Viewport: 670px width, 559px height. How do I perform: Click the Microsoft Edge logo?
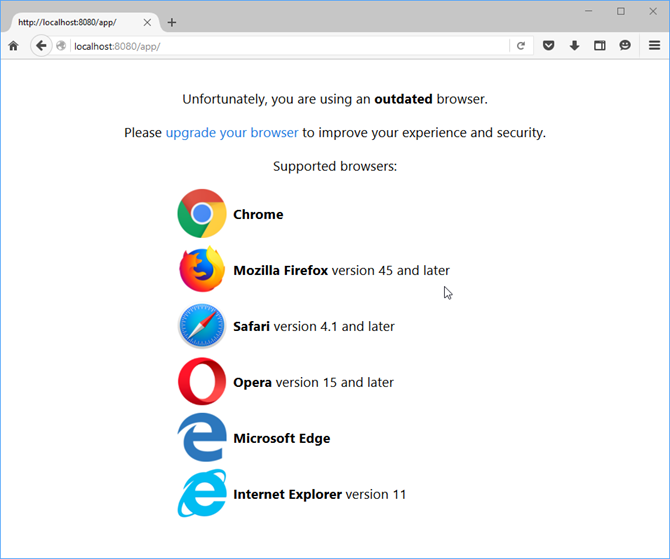(202, 437)
